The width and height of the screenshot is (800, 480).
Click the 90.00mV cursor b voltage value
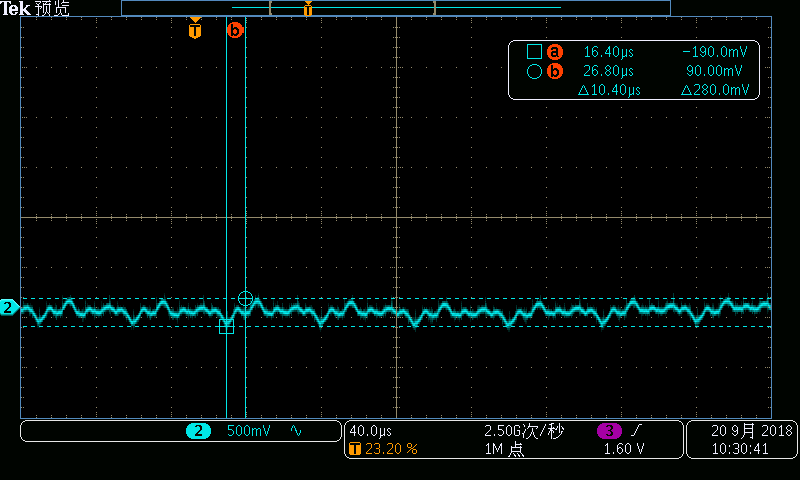click(x=714, y=71)
